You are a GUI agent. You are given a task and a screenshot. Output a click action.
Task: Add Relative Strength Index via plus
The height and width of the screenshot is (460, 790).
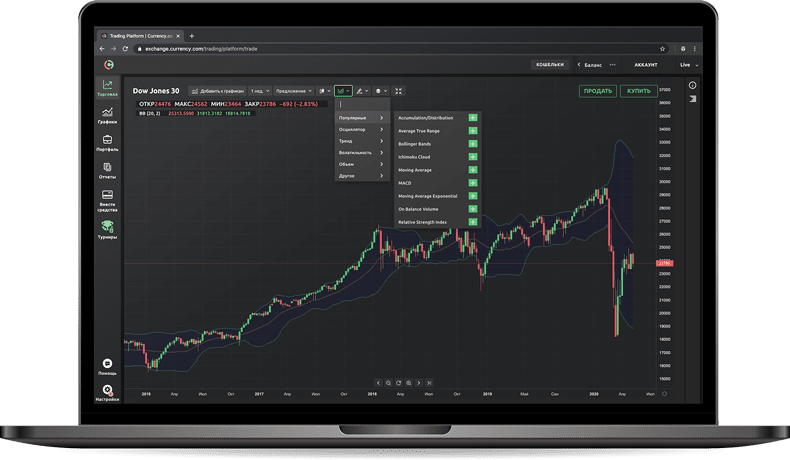coord(473,222)
